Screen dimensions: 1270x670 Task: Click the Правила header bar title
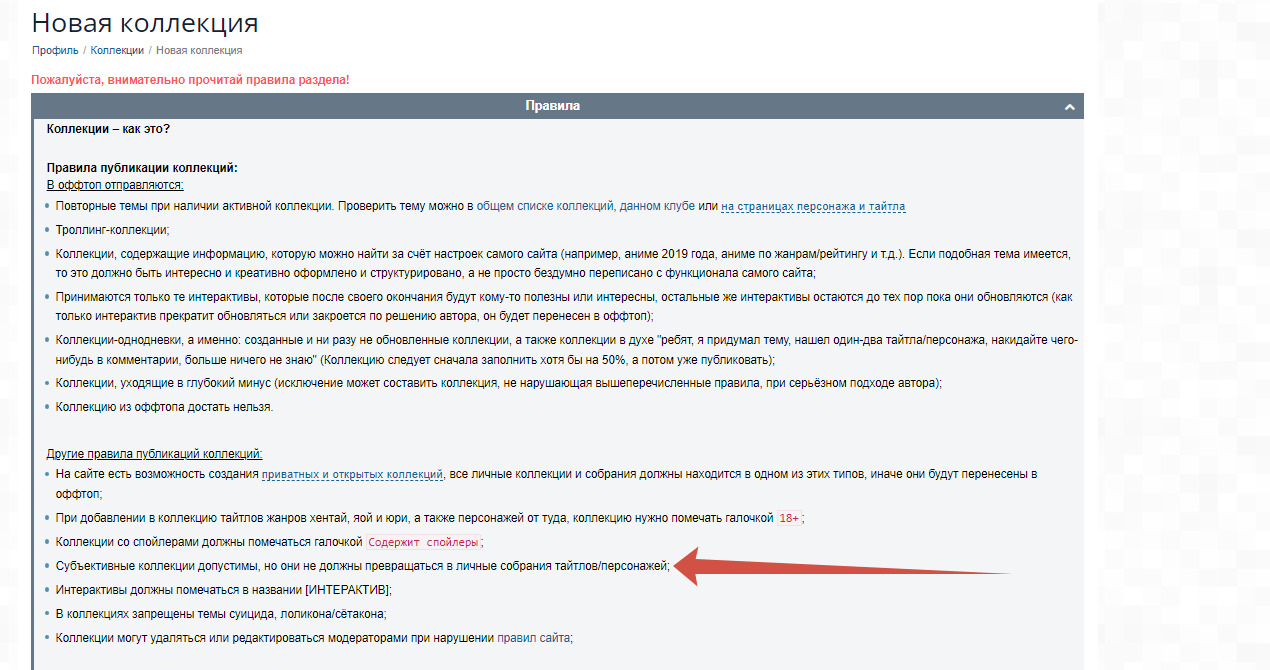[x=552, y=106]
